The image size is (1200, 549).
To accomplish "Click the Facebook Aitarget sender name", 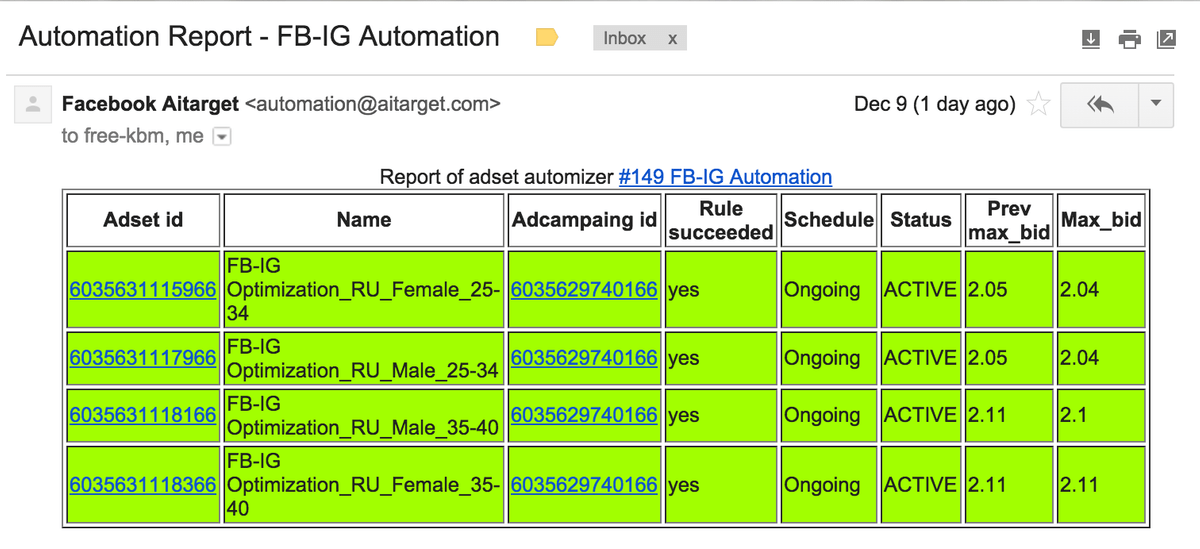I will pos(150,103).
